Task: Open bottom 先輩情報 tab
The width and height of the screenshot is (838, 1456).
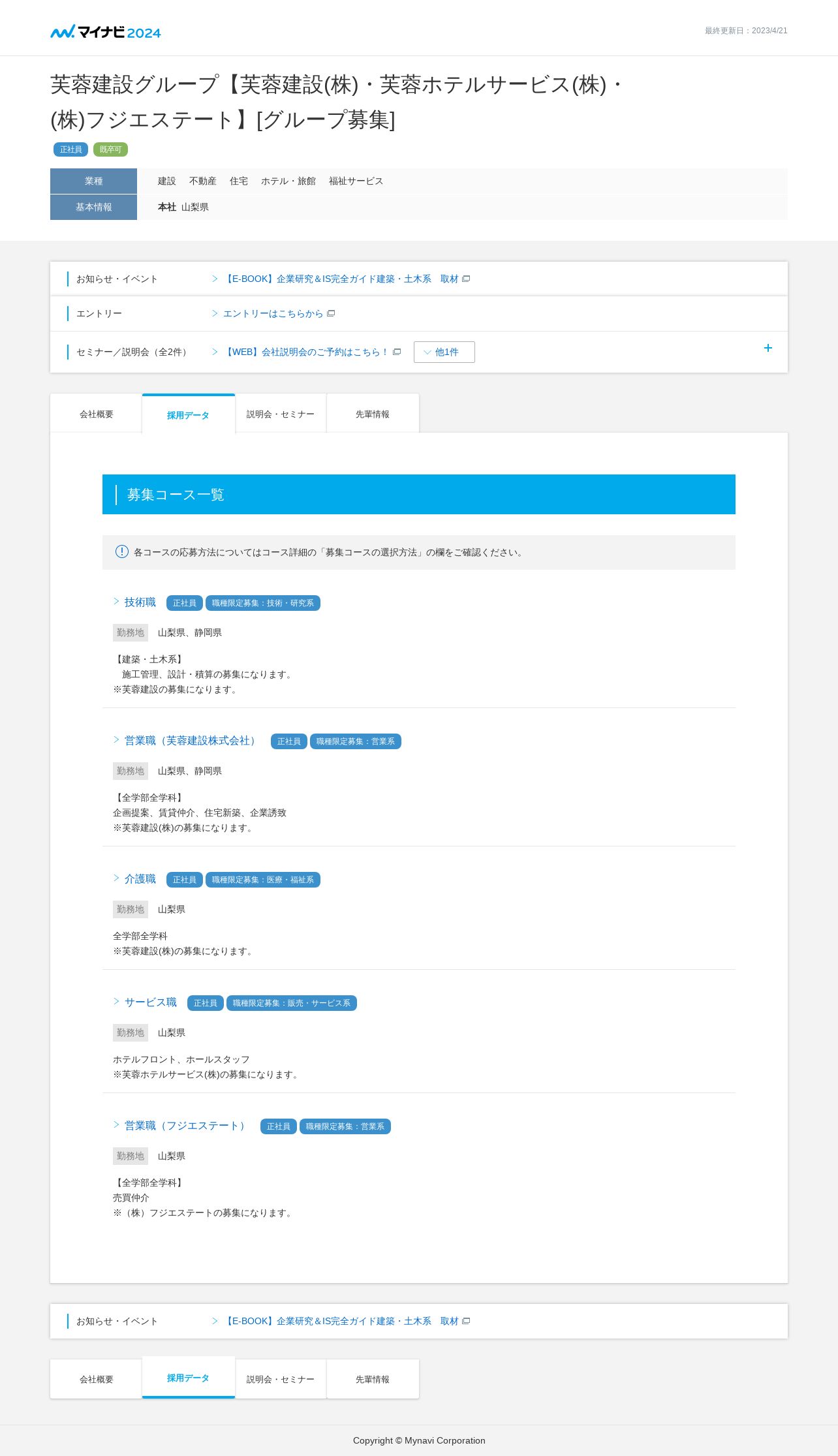Action: point(373,1379)
